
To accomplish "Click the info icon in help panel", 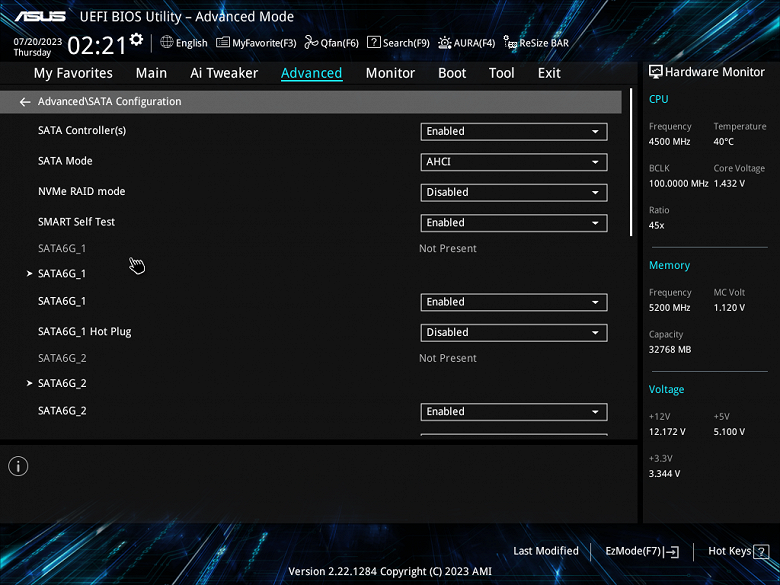I will click(x=18, y=466).
